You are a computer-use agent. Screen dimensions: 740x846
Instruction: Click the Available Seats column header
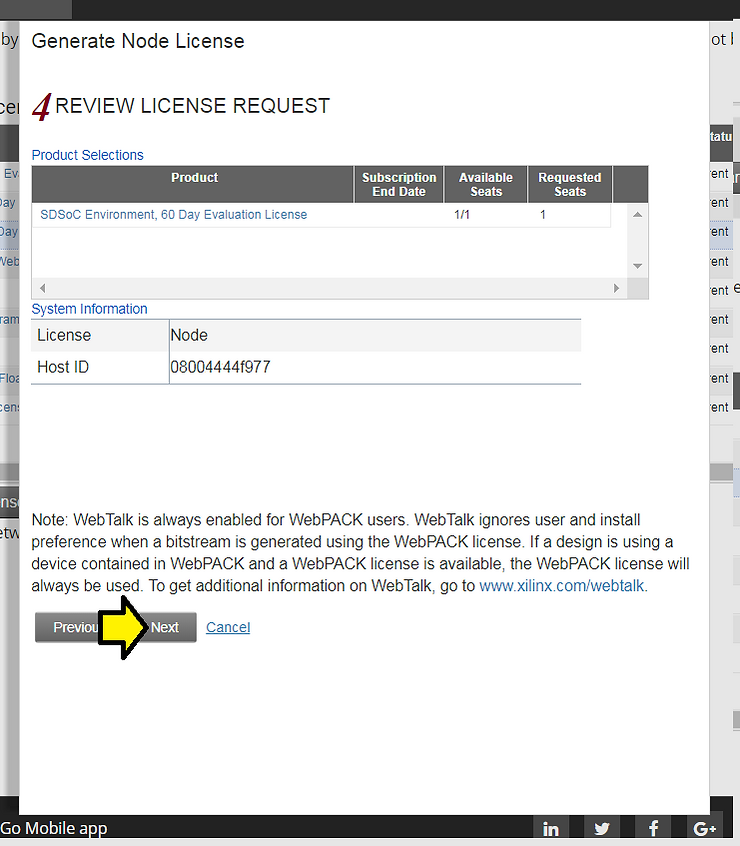pyautogui.click(x=485, y=184)
